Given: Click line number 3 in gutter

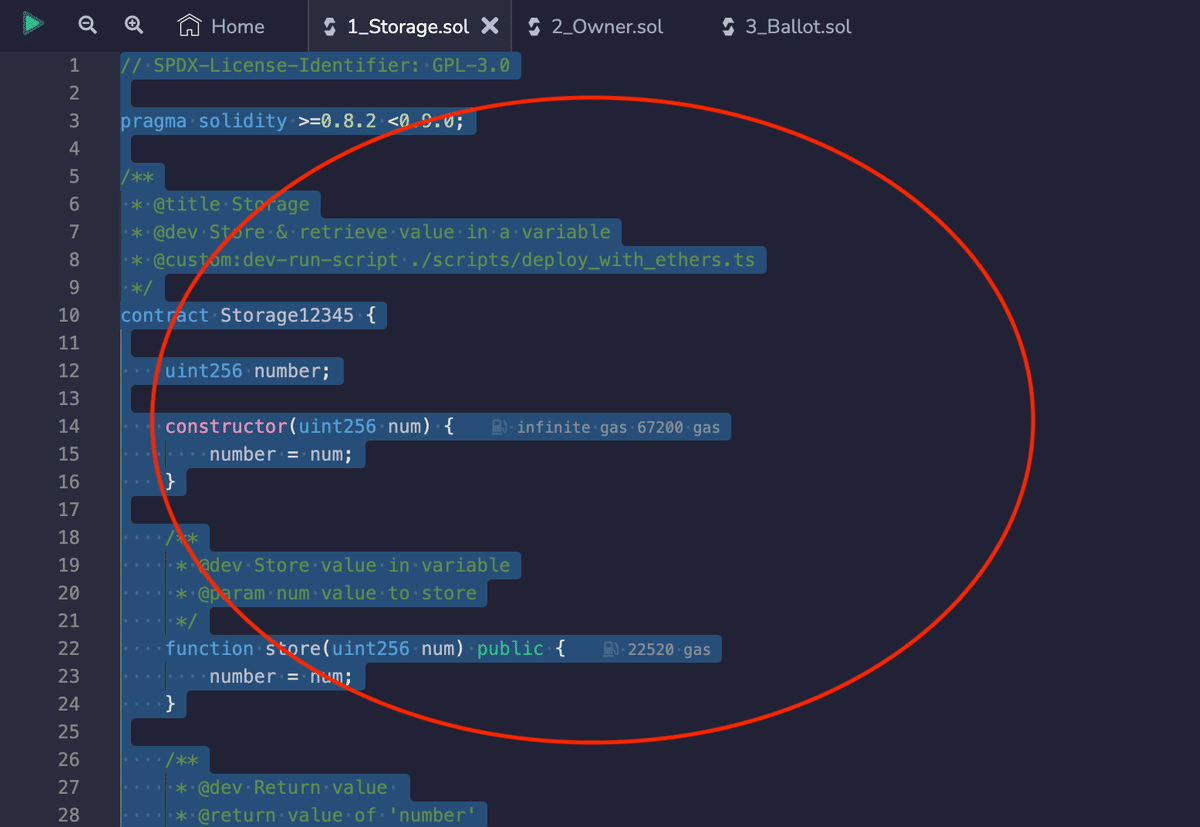Looking at the screenshot, I should coord(73,121).
